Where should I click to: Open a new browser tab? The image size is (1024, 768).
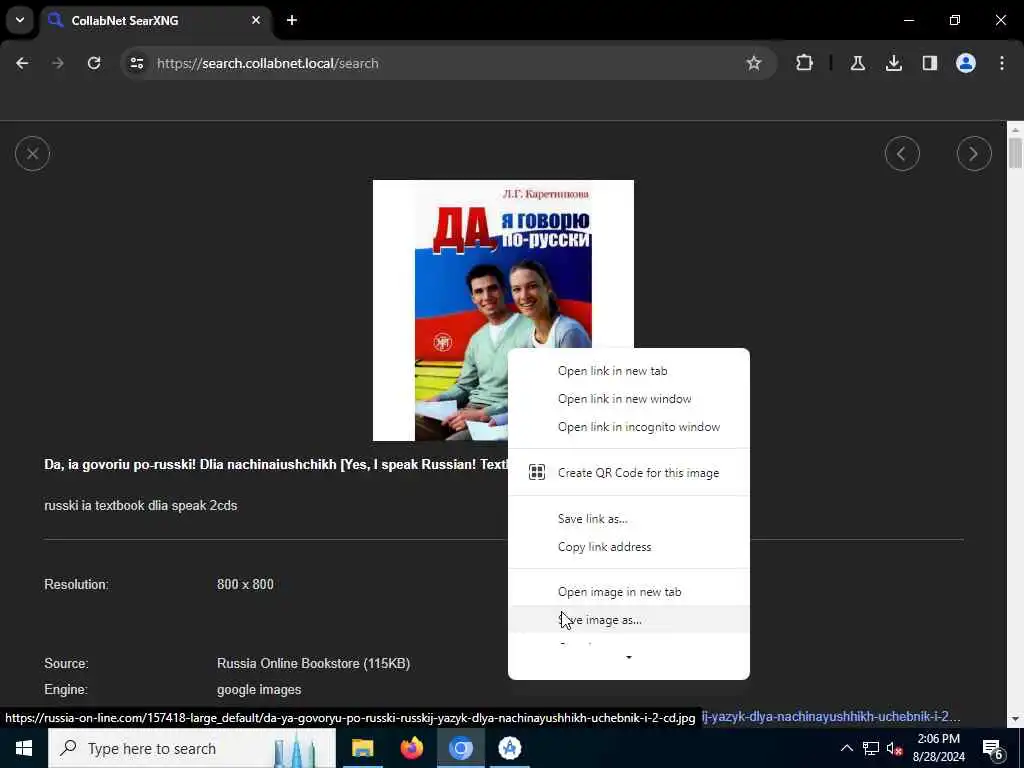point(292,20)
